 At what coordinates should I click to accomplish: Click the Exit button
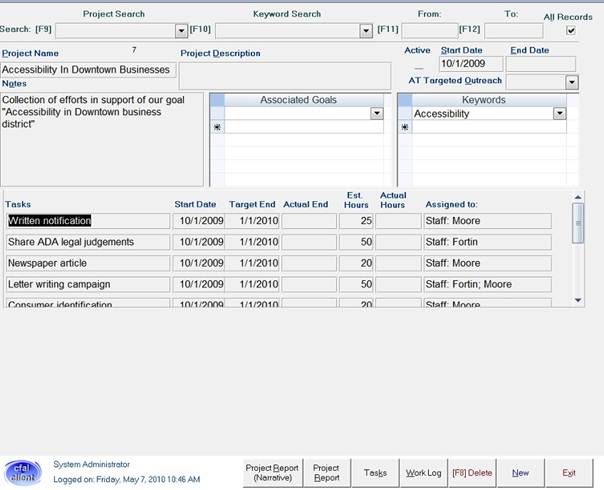[569, 473]
